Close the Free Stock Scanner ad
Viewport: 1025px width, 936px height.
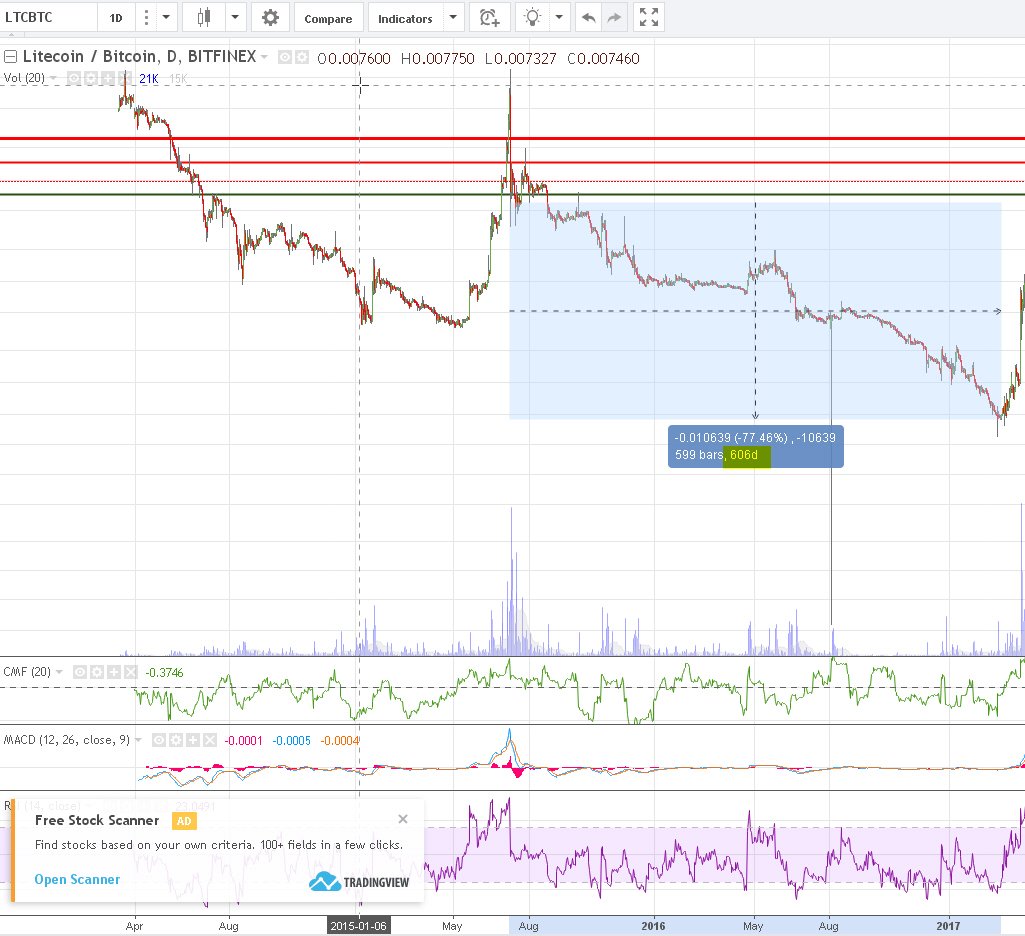(403, 819)
